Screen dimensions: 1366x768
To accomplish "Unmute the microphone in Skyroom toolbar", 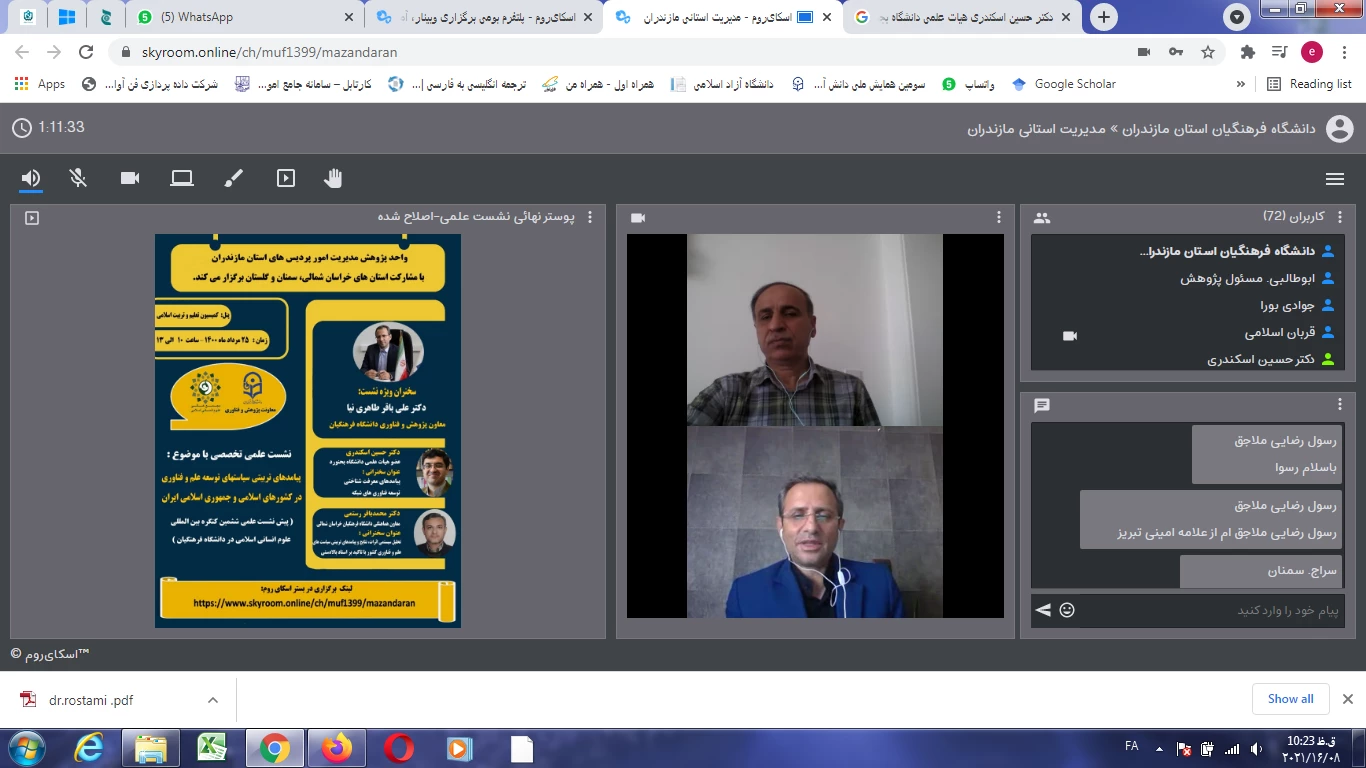I will tap(78, 178).
